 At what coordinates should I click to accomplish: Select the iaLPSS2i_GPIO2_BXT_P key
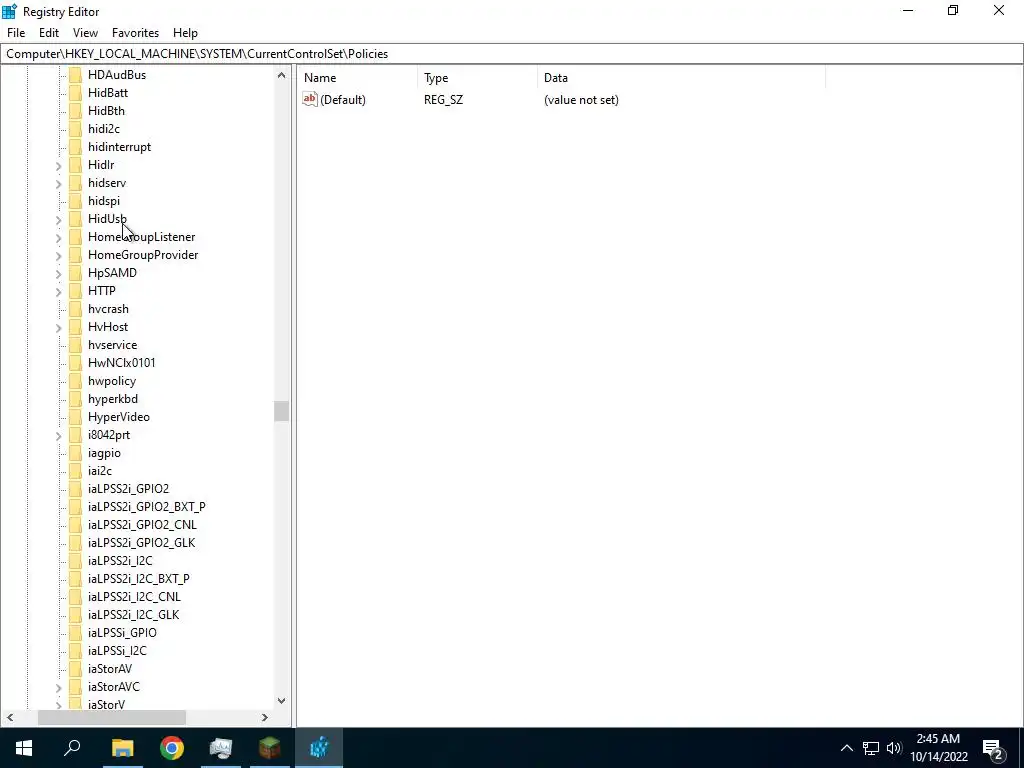[x=146, y=507]
